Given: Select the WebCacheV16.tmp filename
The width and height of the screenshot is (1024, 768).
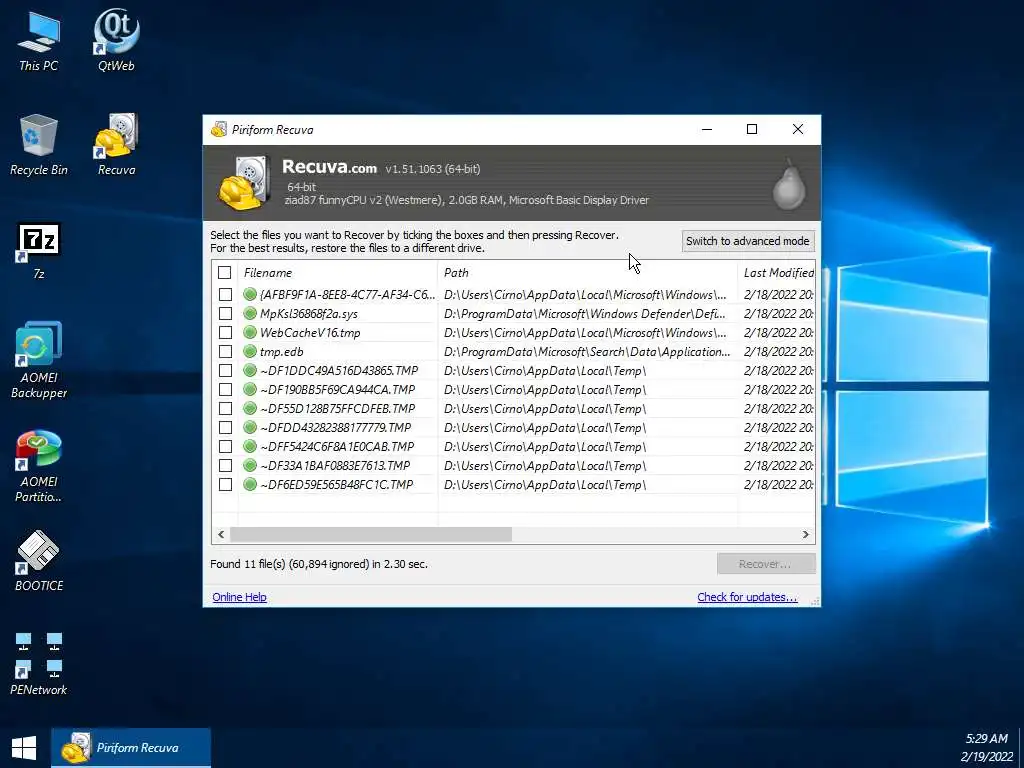Looking at the screenshot, I should tap(310, 332).
